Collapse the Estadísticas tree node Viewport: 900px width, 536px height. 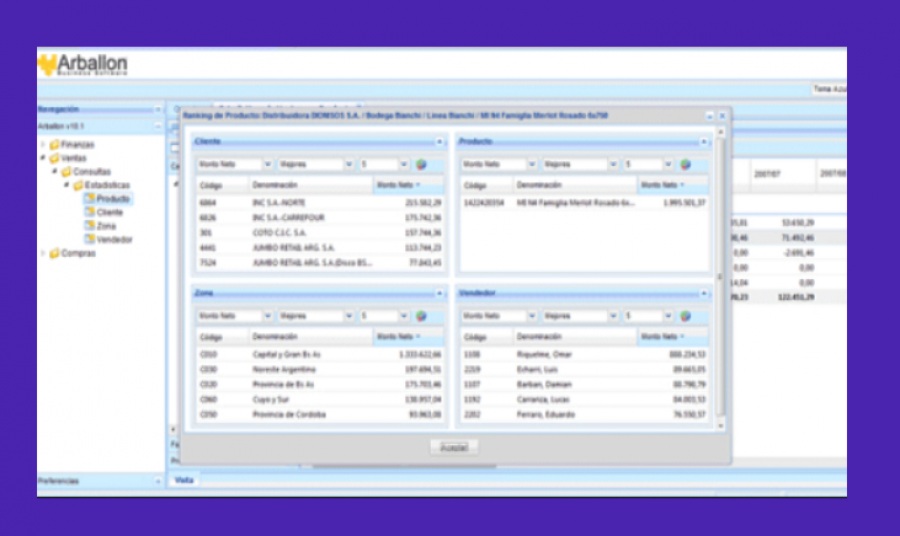pyautogui.click(x=67, y=185)
